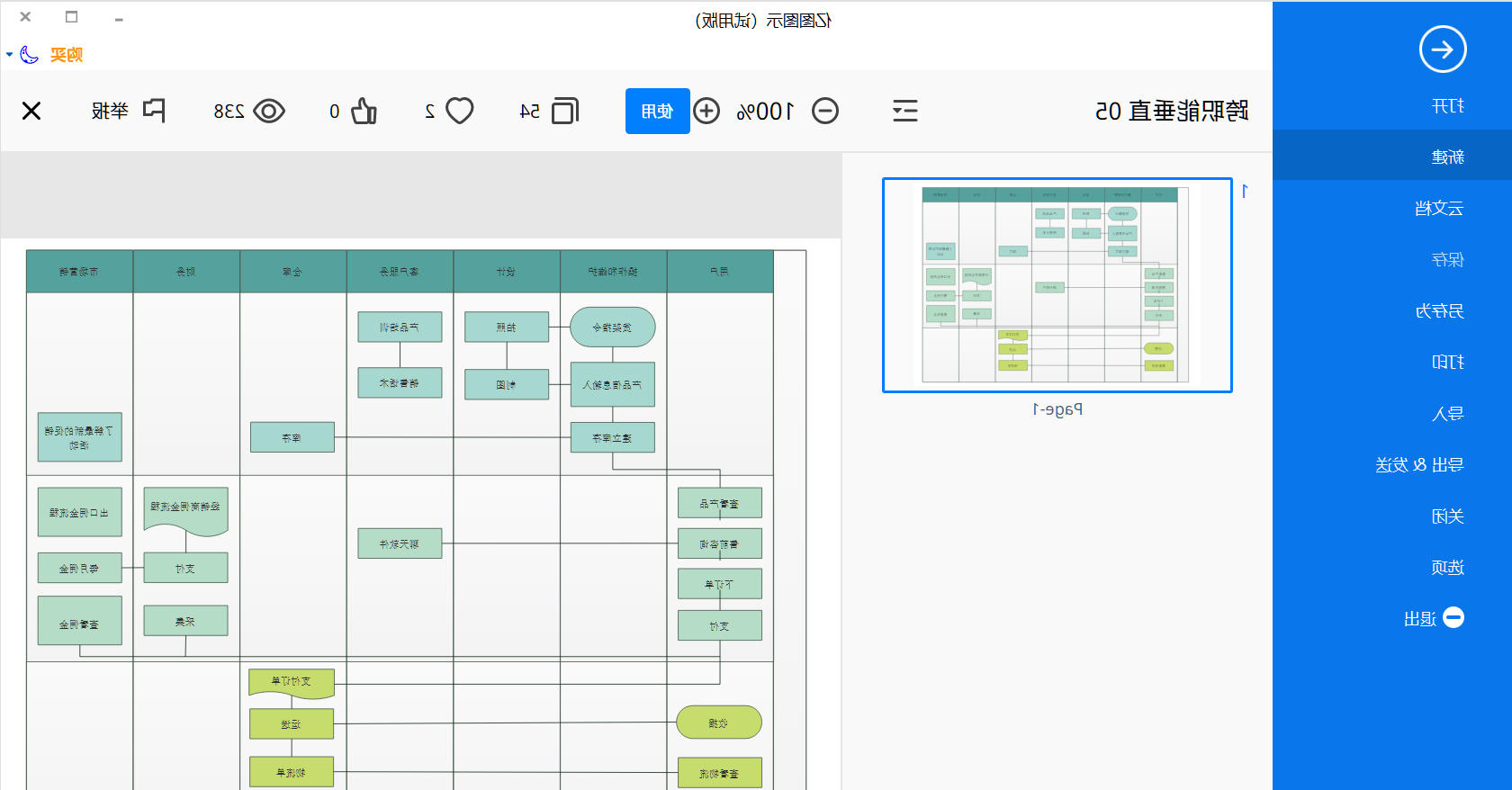Select the yellow-green 支付订单 shape
1512x790 pixels.
(292, 683)
